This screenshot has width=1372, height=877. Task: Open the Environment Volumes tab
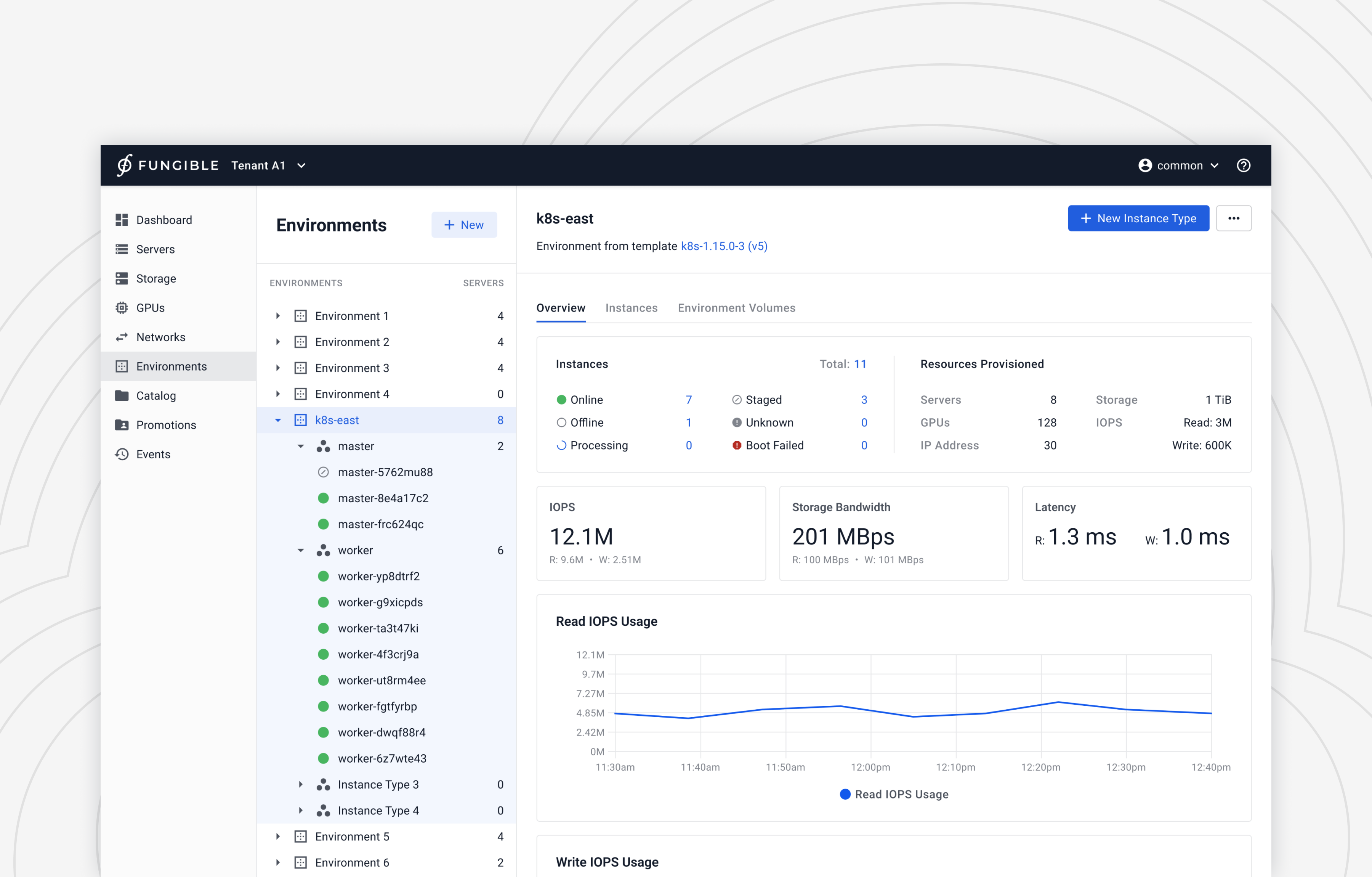coord(736,308)
